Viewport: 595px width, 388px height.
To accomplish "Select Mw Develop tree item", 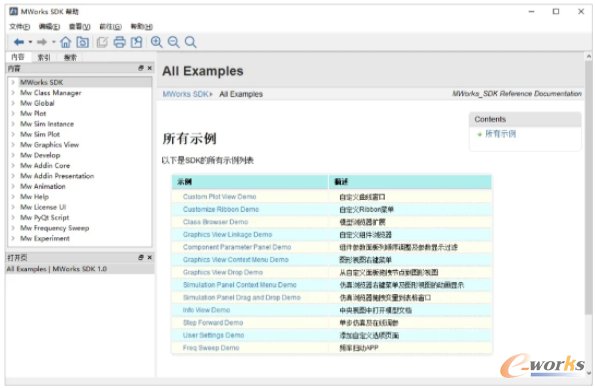I will (x=40, y=155).
